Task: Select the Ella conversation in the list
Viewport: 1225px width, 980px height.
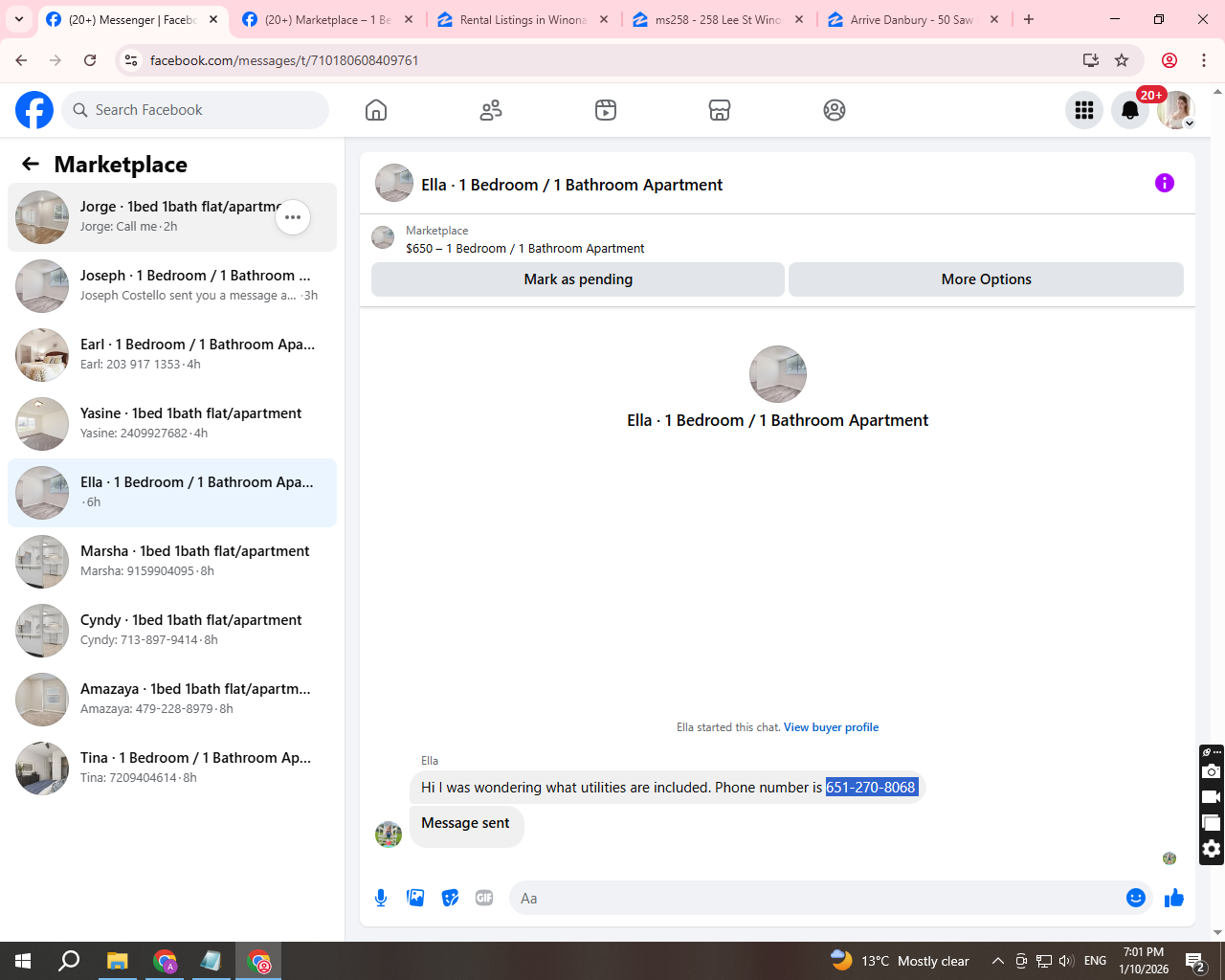Action: 172,493
